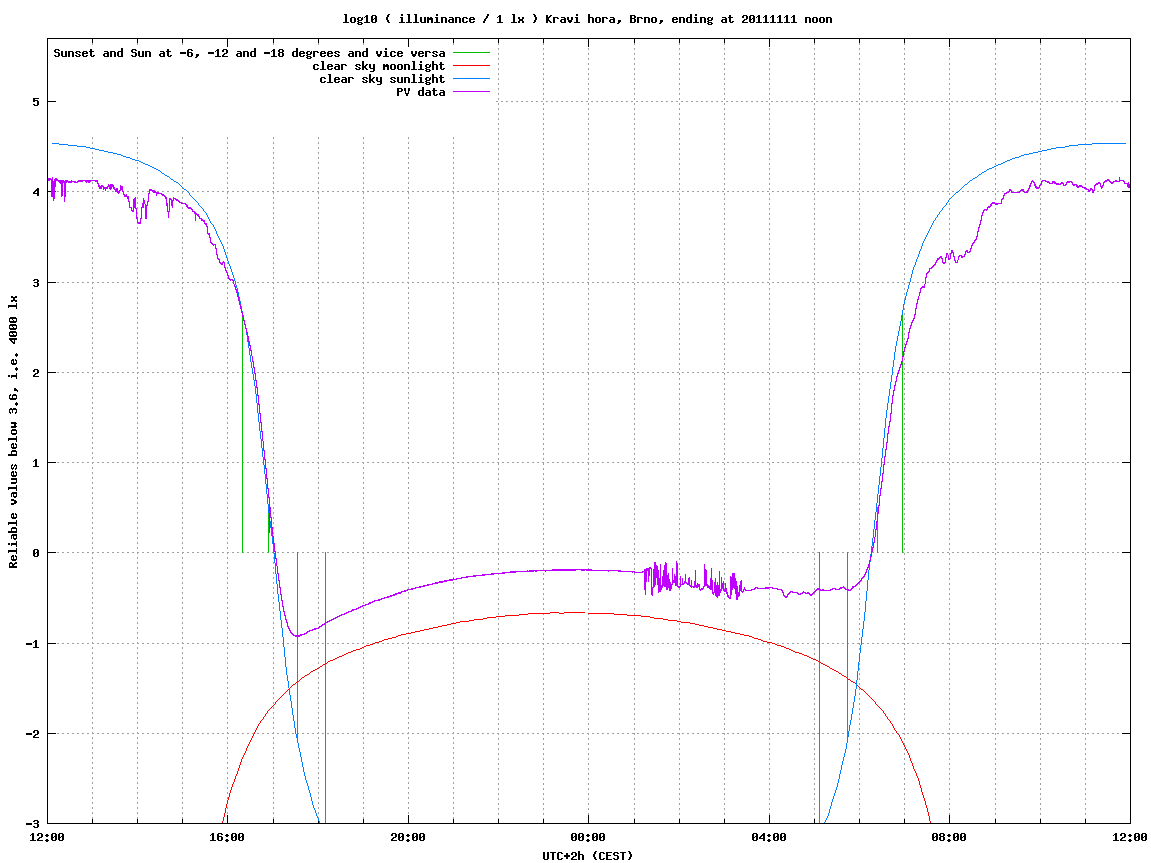This screenshot has width=1151, height=863.
Task: Click the 'PV data' legend label
Action: coord(421,92)
